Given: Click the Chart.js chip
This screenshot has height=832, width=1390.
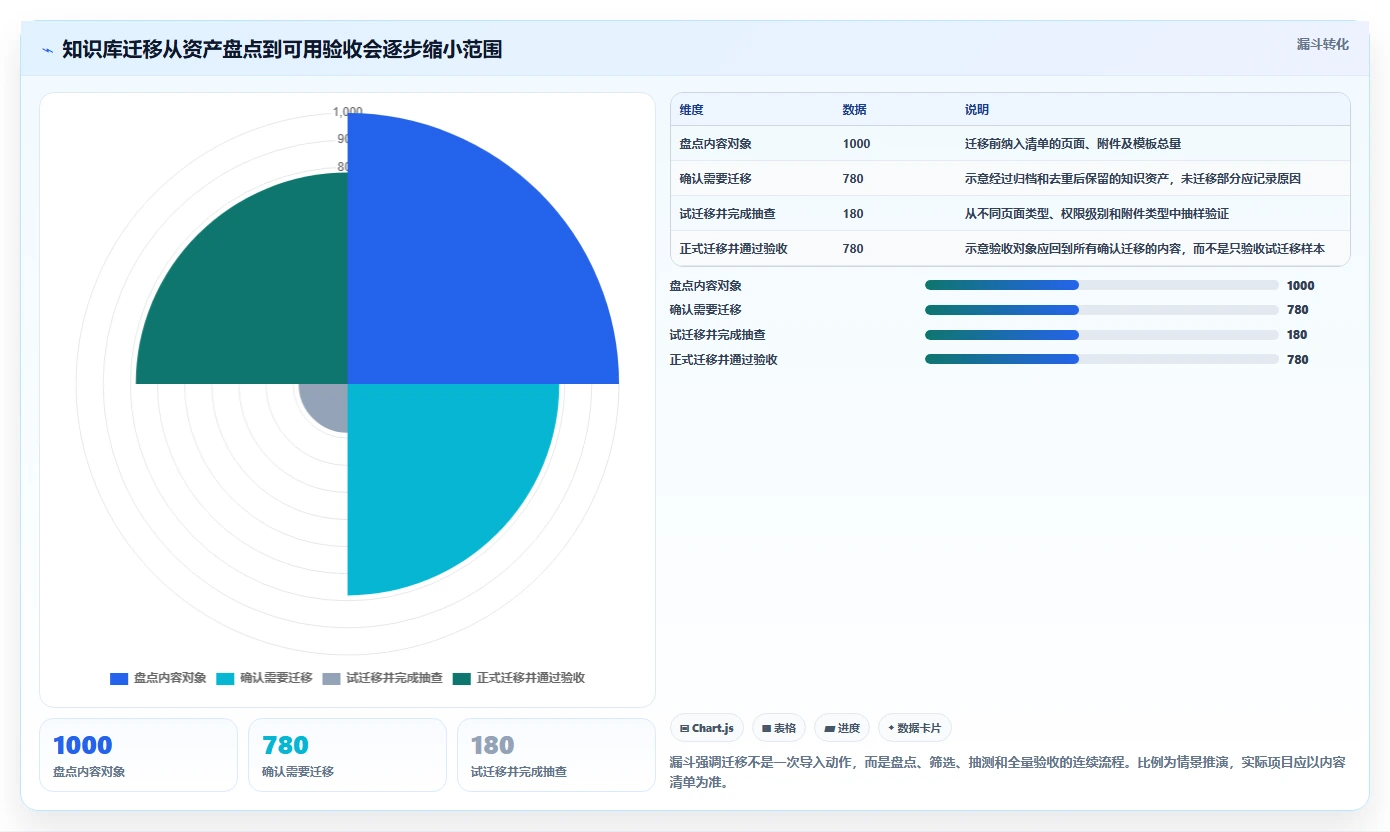Looking at the screenshot, I should click(x=706, y=728).
